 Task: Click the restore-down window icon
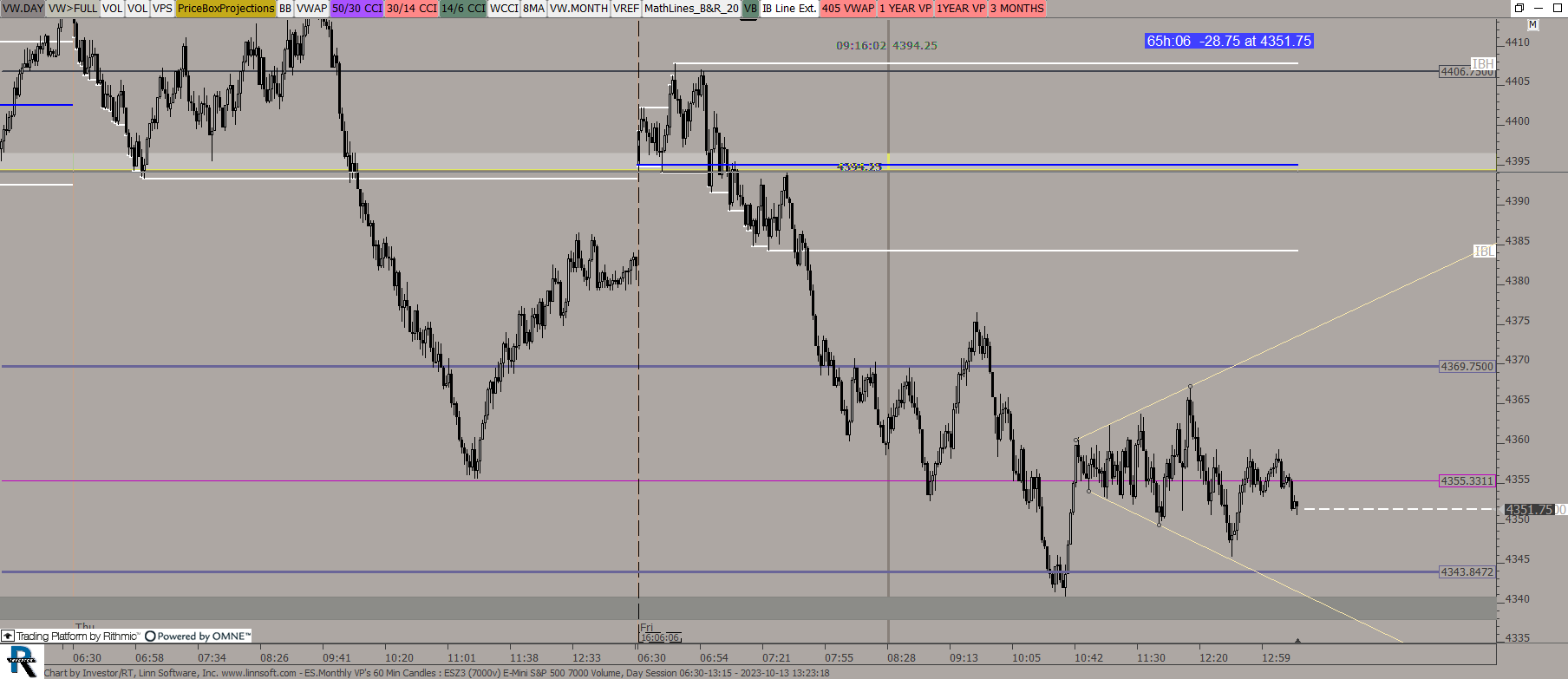(x=1519, y=8)
